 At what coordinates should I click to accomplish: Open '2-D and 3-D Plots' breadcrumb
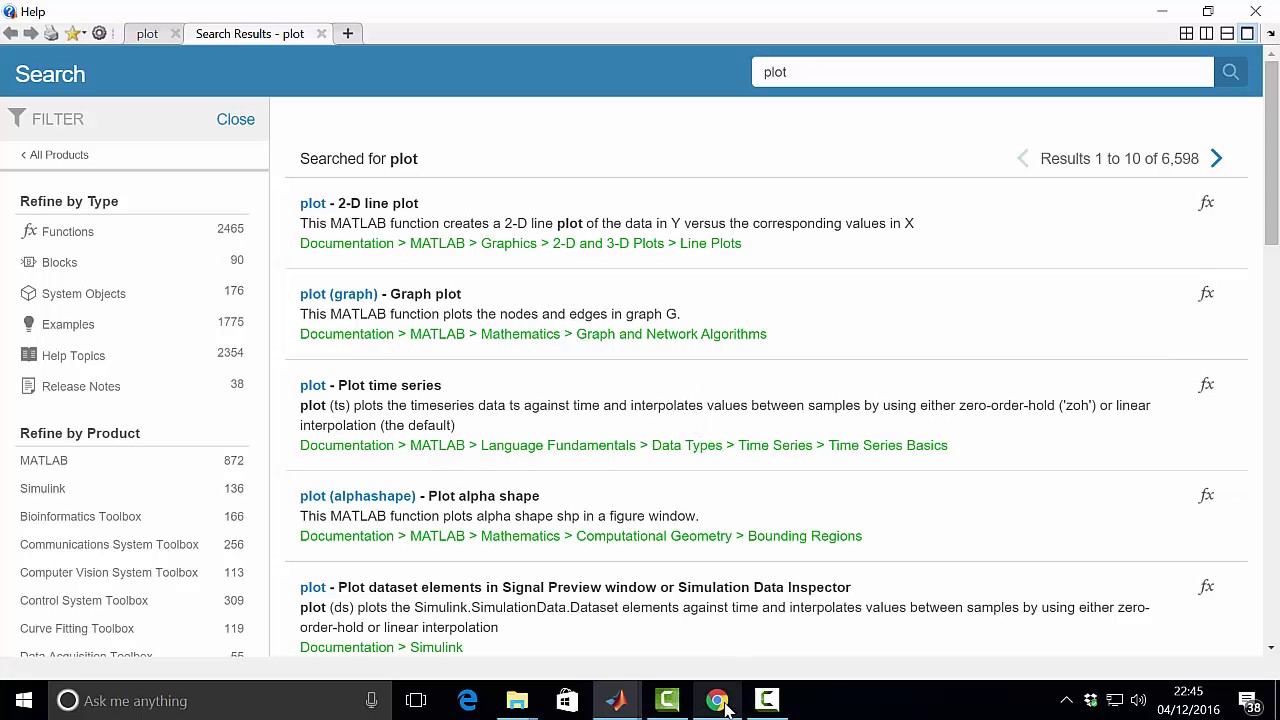608,243
